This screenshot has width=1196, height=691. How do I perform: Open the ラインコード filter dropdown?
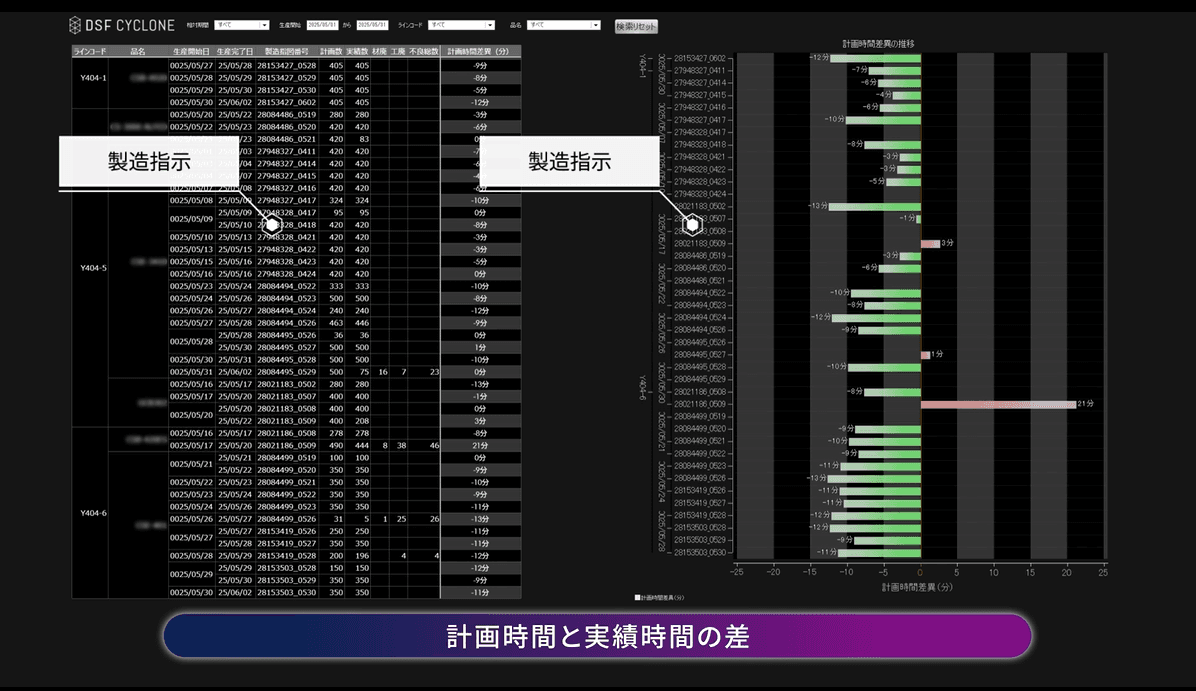coord(461,25)
